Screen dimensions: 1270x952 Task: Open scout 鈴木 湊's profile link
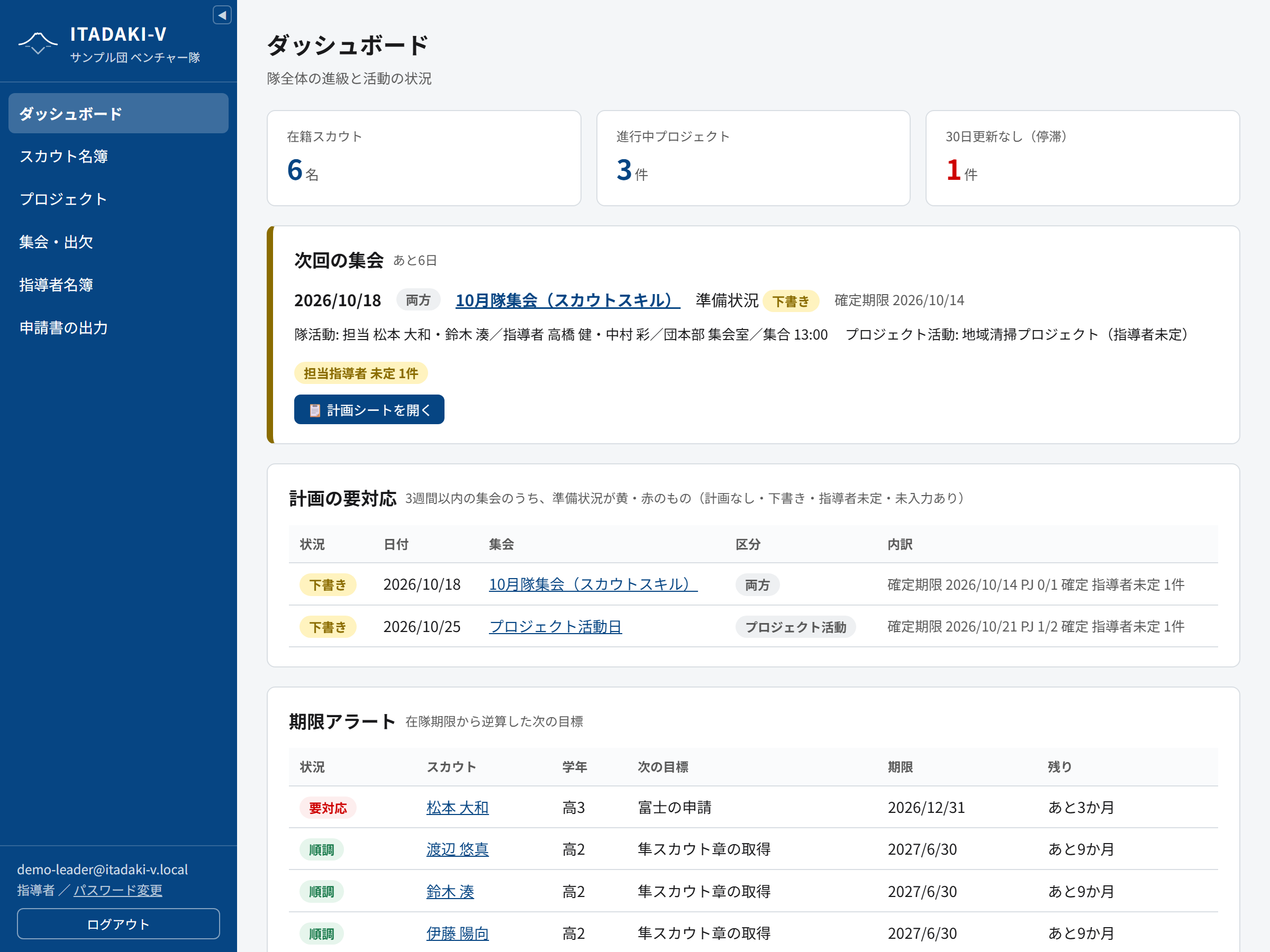(450, 891)
